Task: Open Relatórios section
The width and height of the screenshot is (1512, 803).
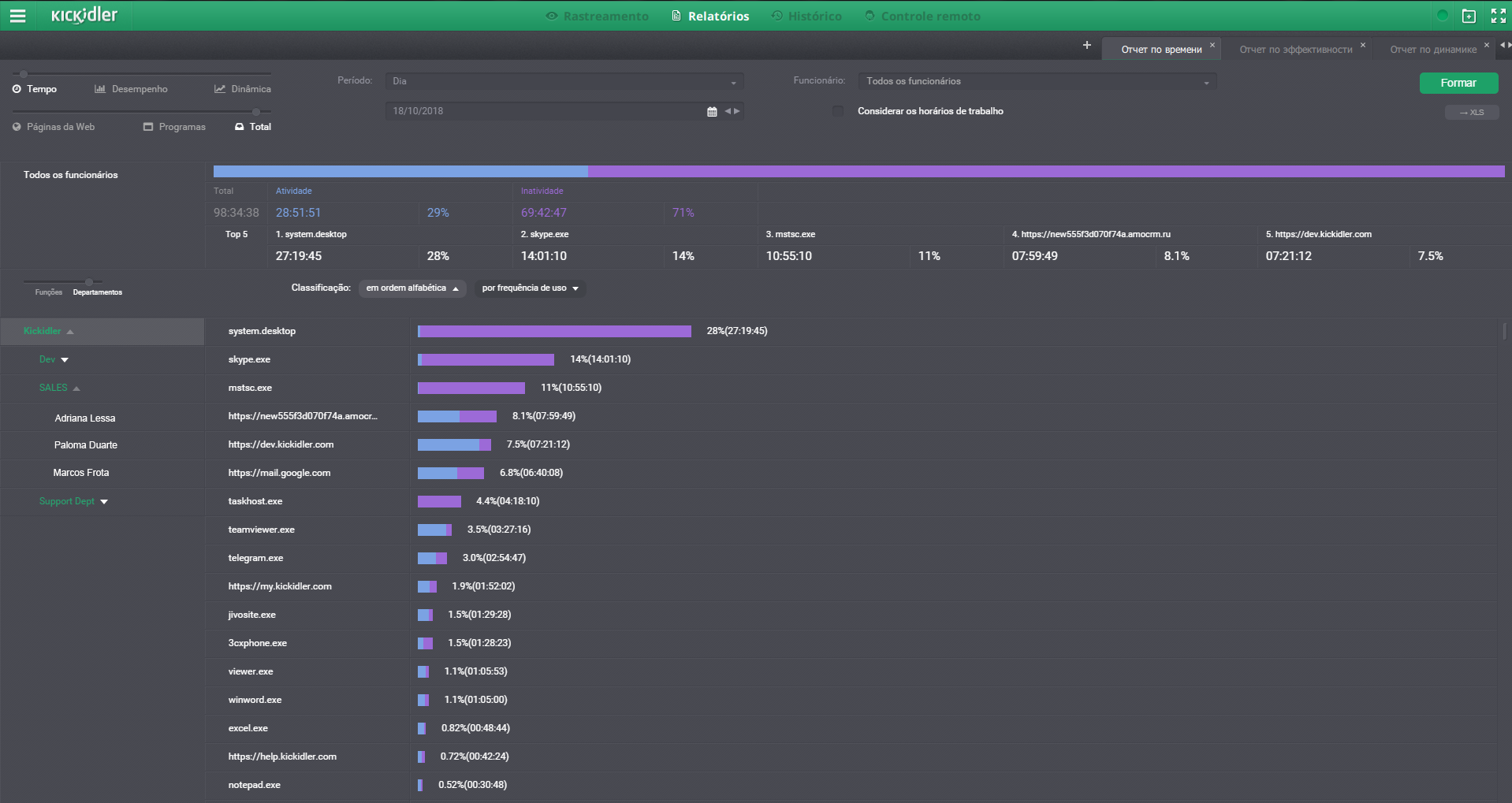Action: click(711, 16)
